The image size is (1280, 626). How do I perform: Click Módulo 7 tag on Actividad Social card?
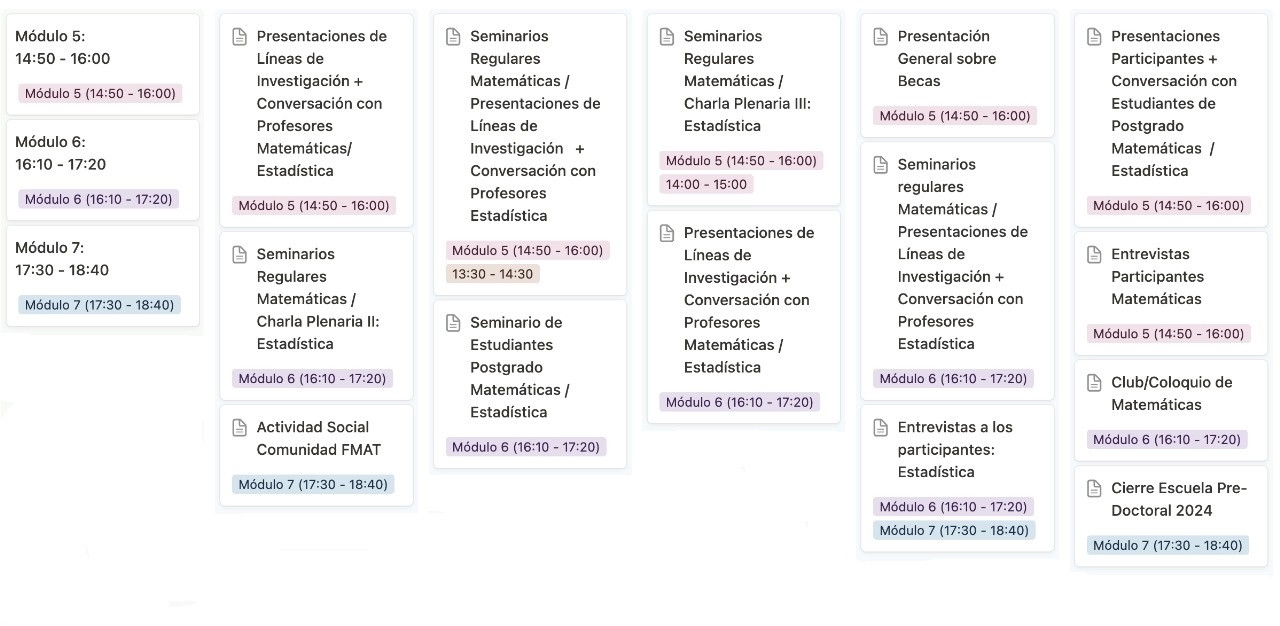click(313, 484)
